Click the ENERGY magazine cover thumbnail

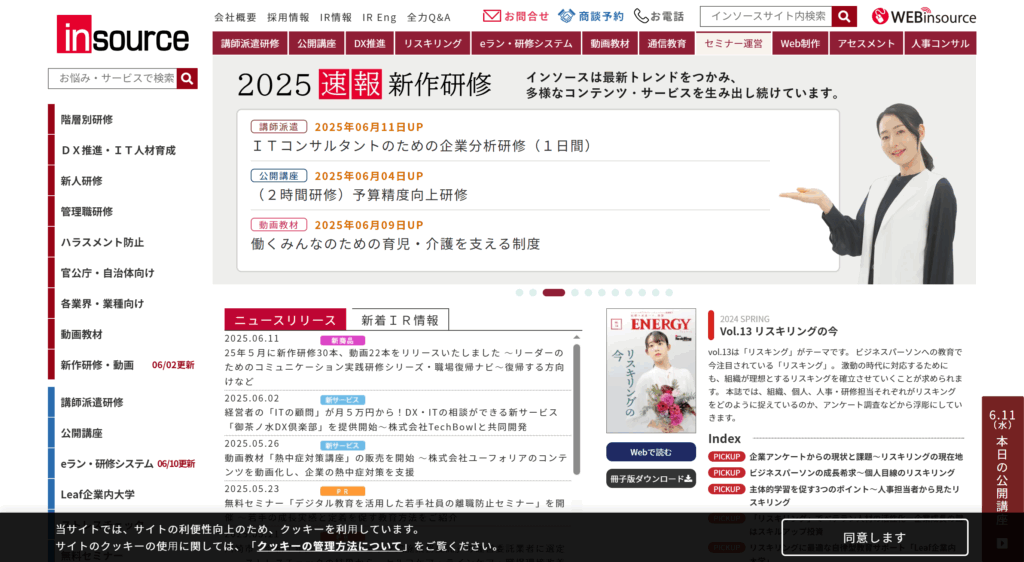click(x=650, y=370)
